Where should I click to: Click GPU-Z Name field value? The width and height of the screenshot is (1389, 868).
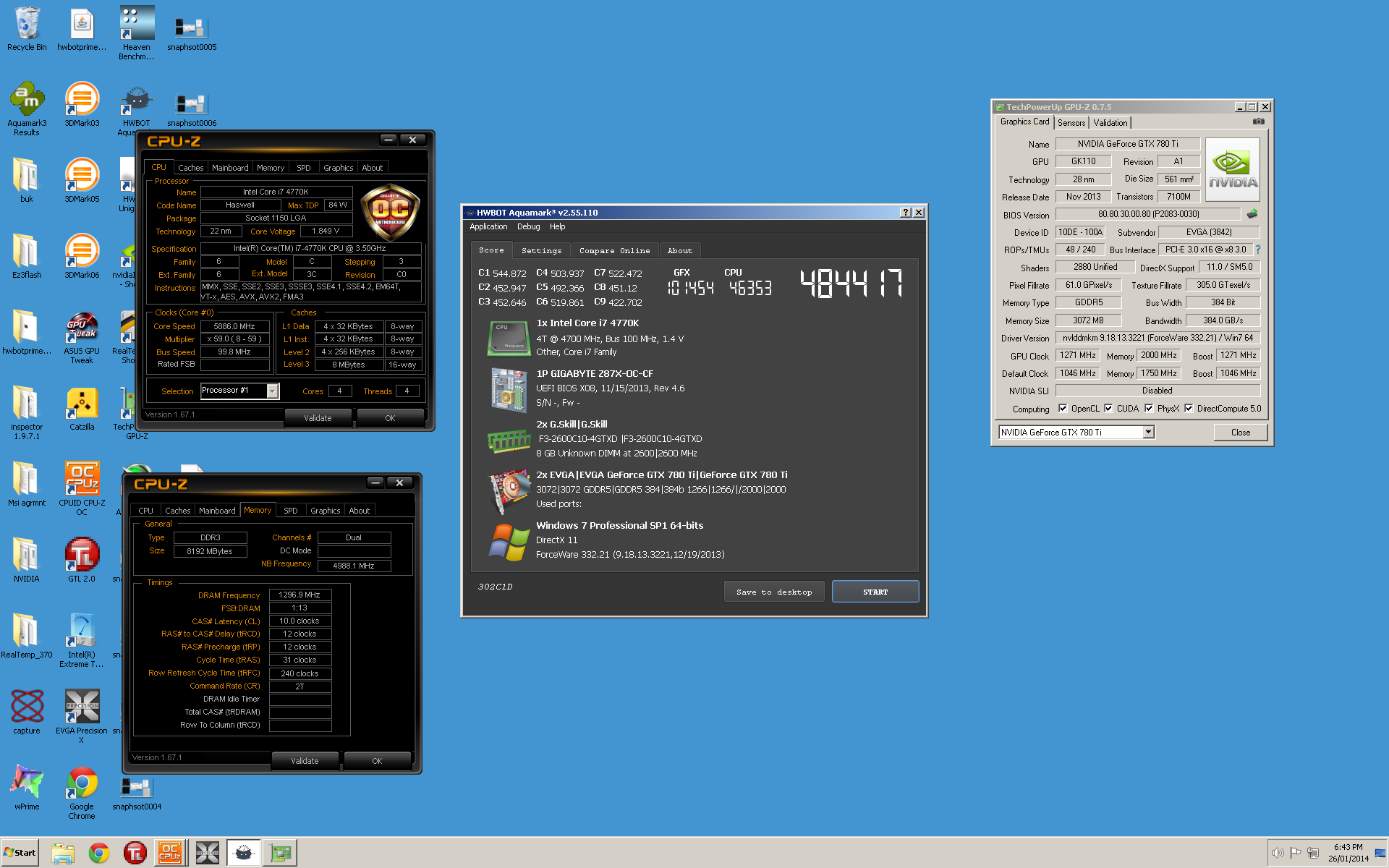tap(1128, 144)
